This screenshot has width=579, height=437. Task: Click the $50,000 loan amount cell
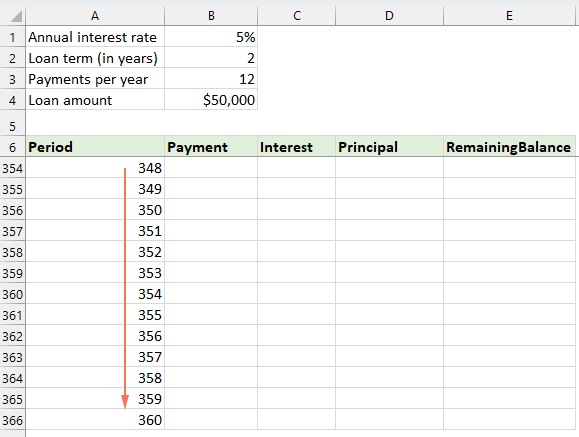pyautogui.click(x=211, y=100)
